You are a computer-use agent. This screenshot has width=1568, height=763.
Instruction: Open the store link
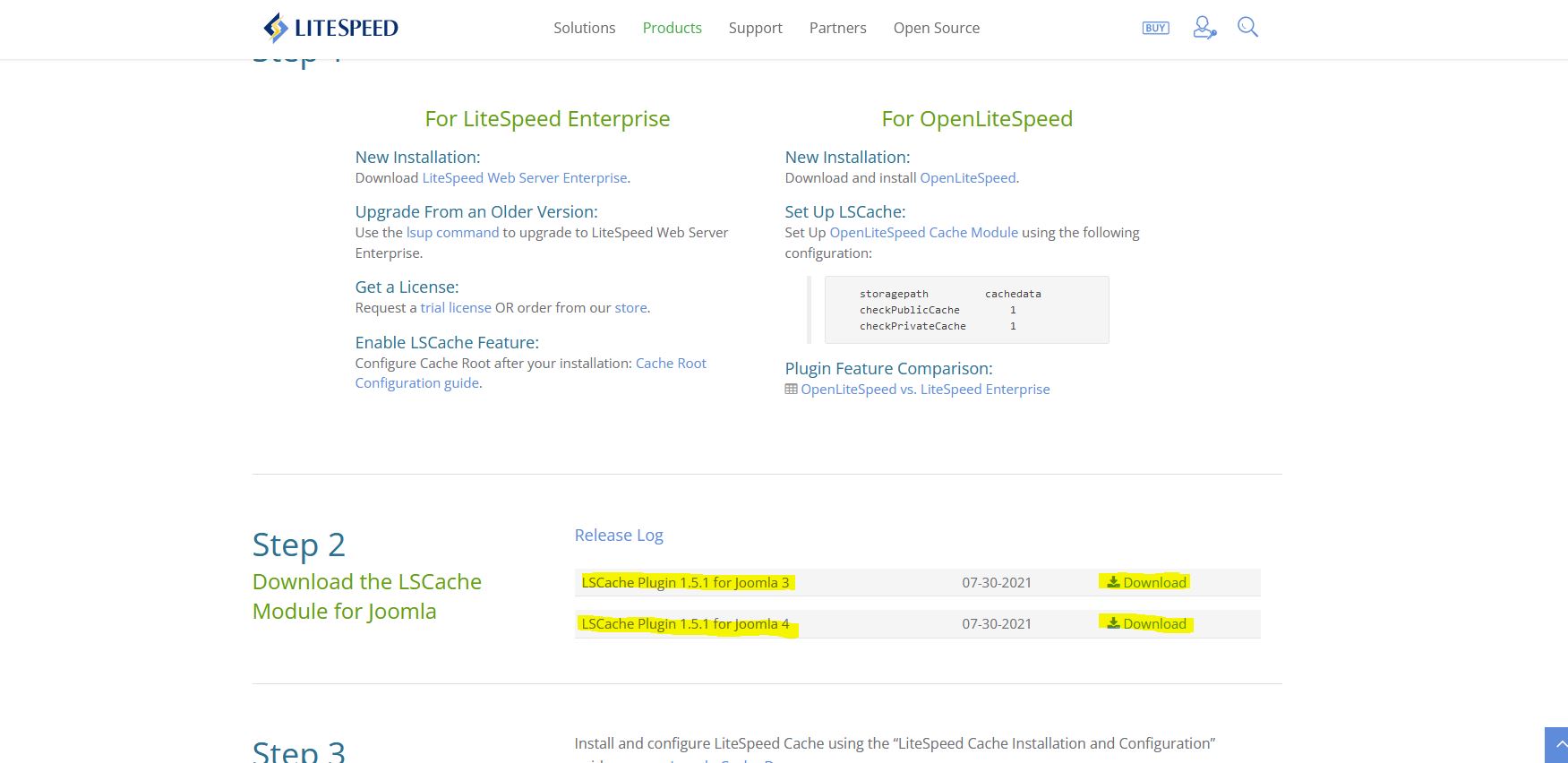[x=630, y=307]
